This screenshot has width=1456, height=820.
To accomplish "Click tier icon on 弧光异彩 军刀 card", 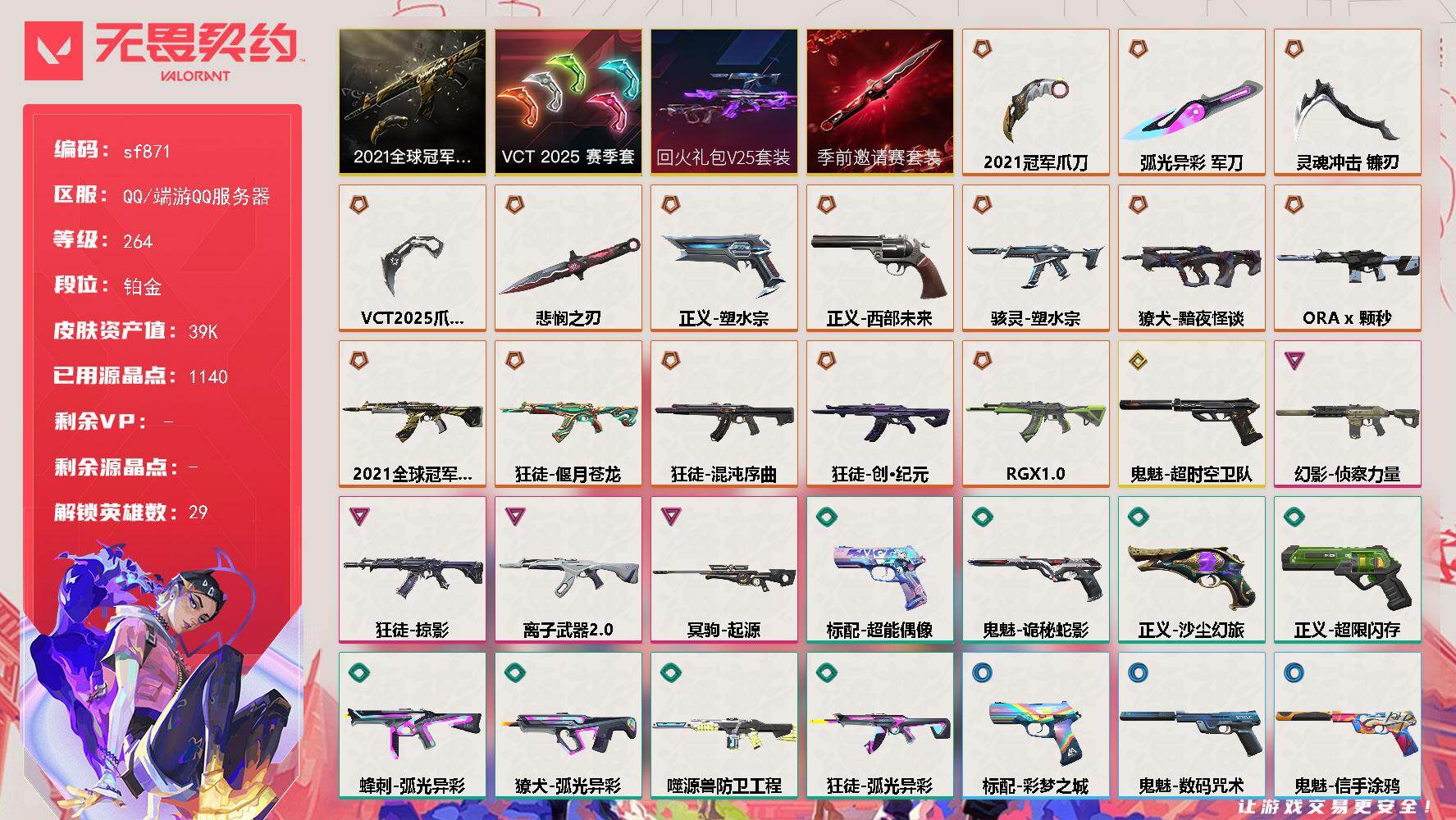I will [1138, 49].
